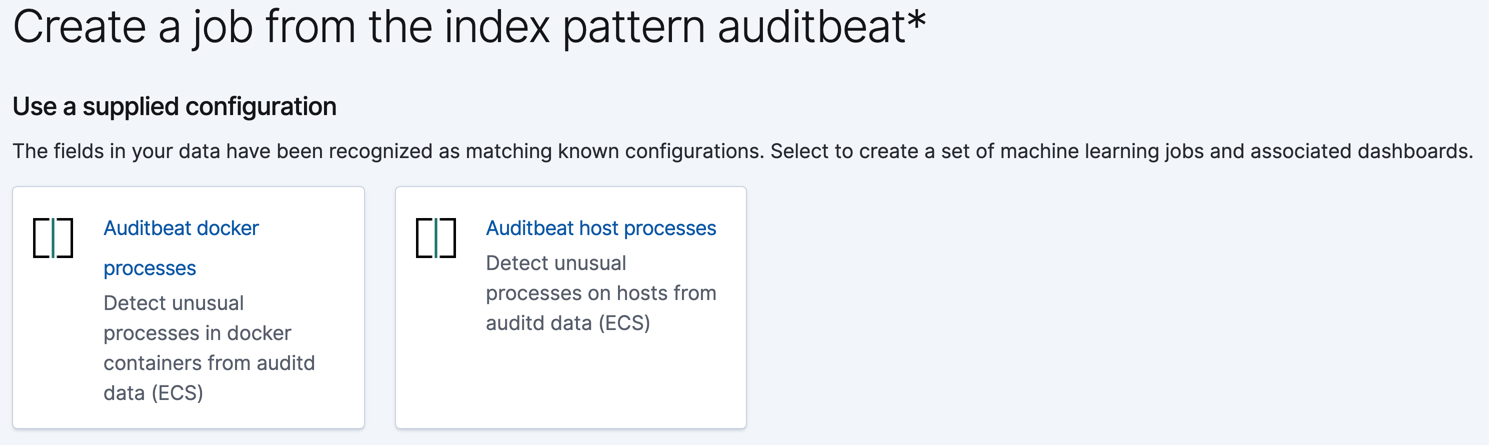The width and height of the screenshot is (1489, 445).
Task: Click "Detect unusual" text in host card
Action: coord(556,263)
